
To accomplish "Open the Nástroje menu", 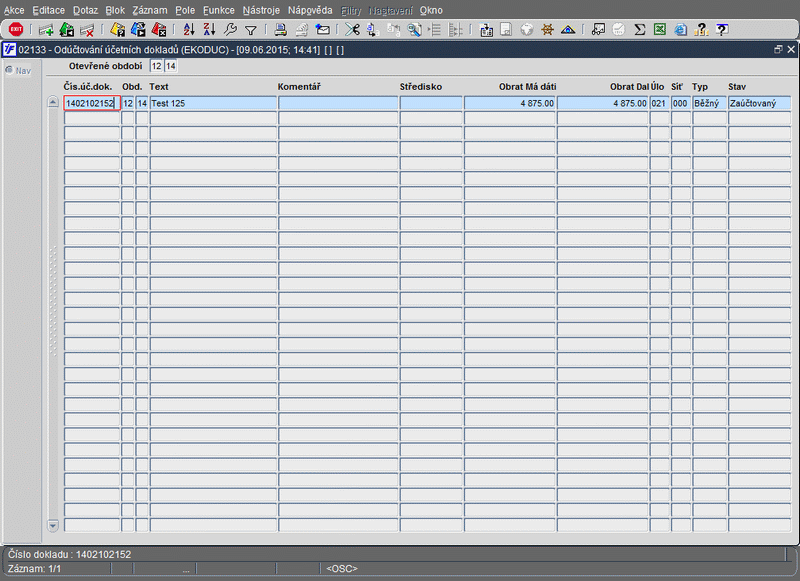I will pos(261,10).
